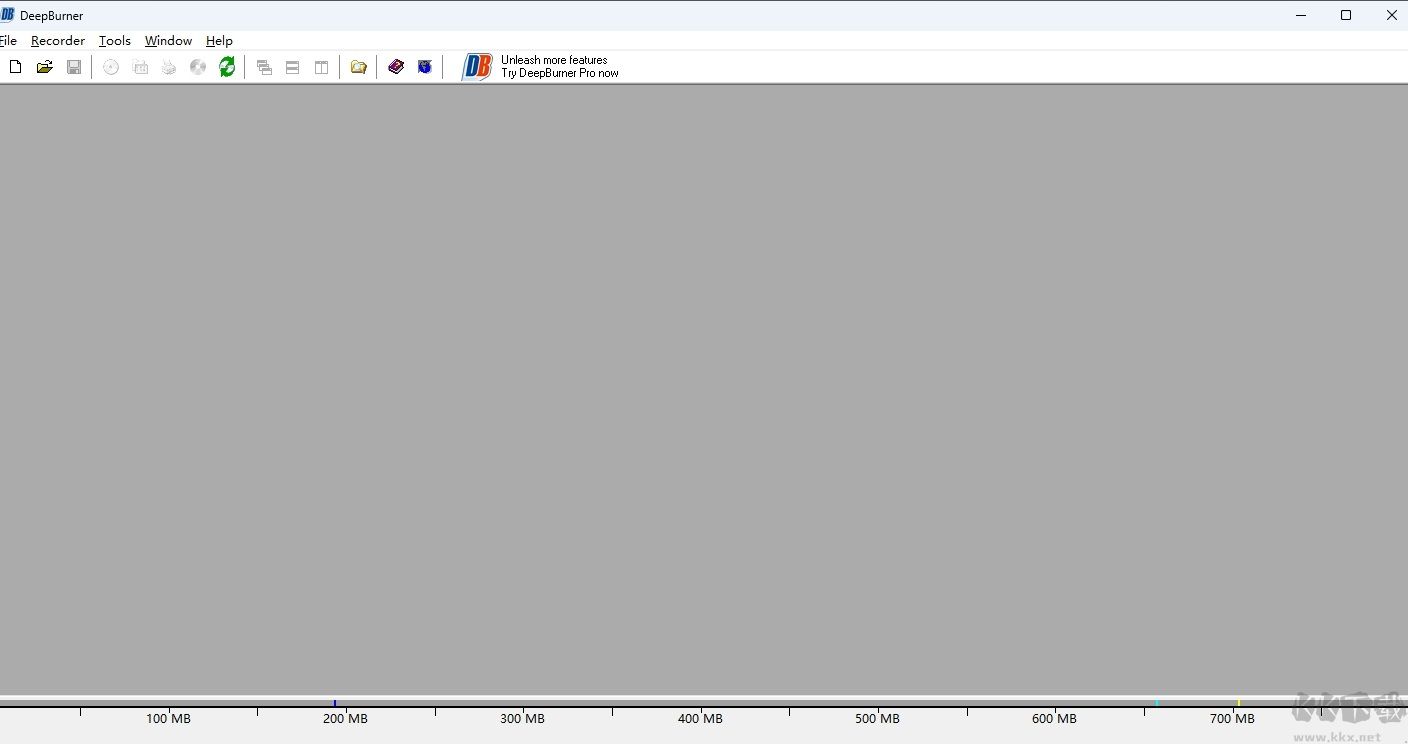Click the Unleash more features text
The width and height of the screenshot is (1408, 744).
tap(554, 60)
